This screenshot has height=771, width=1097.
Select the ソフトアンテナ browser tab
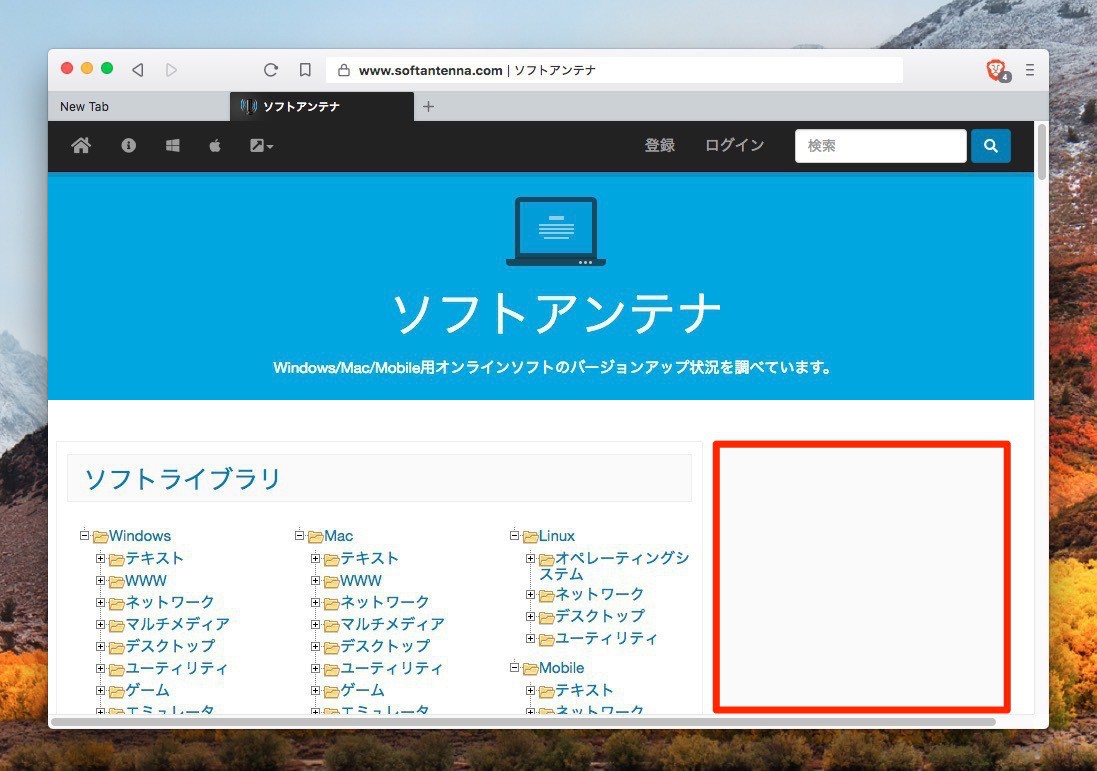tap(322, 106)
